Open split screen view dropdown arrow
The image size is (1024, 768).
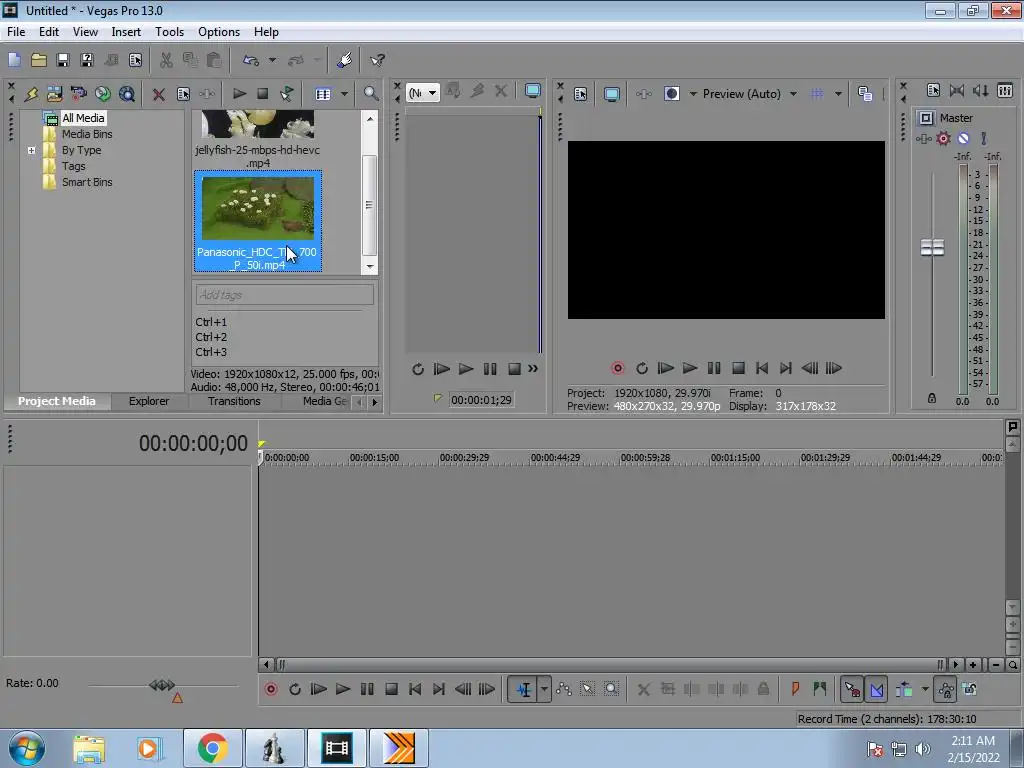pyautogui.click(x=693, y=94)
